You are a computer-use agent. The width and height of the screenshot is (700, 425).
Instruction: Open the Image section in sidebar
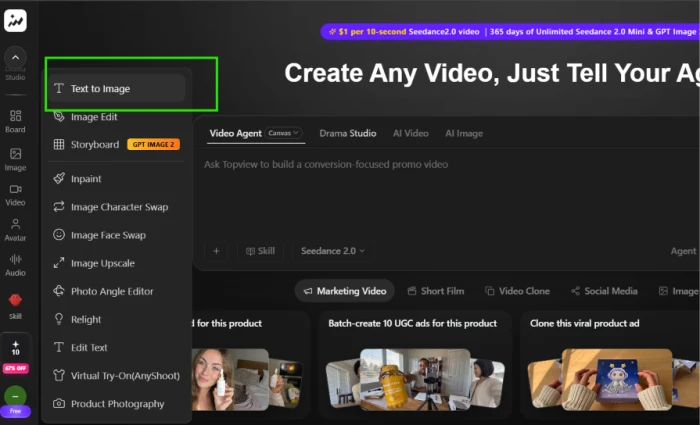point(15,160)
